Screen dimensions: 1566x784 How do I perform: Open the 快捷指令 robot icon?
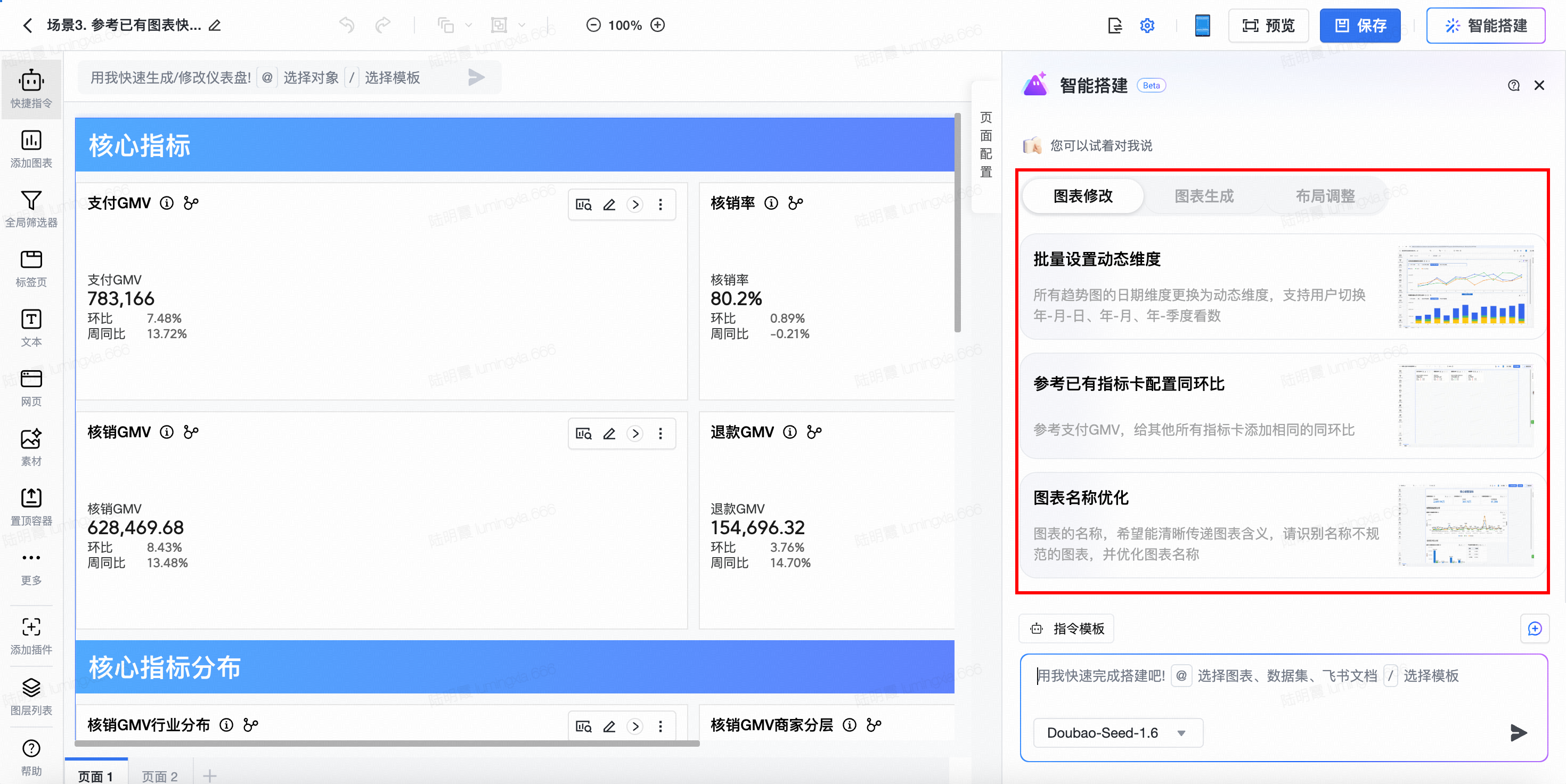coord(31,81)
